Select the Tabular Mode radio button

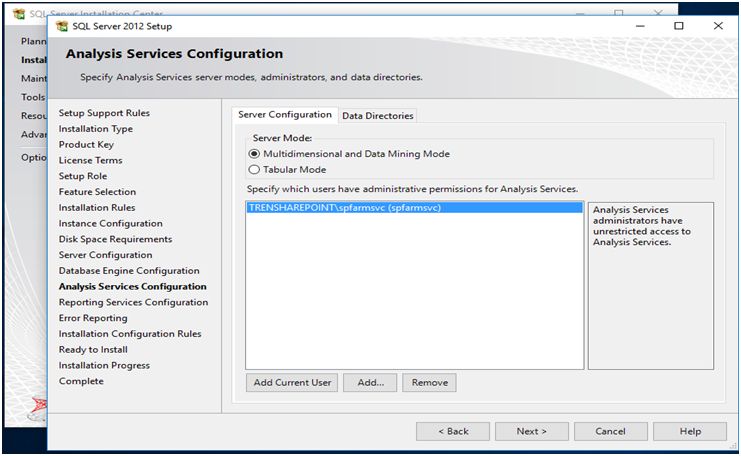point(254,170)
